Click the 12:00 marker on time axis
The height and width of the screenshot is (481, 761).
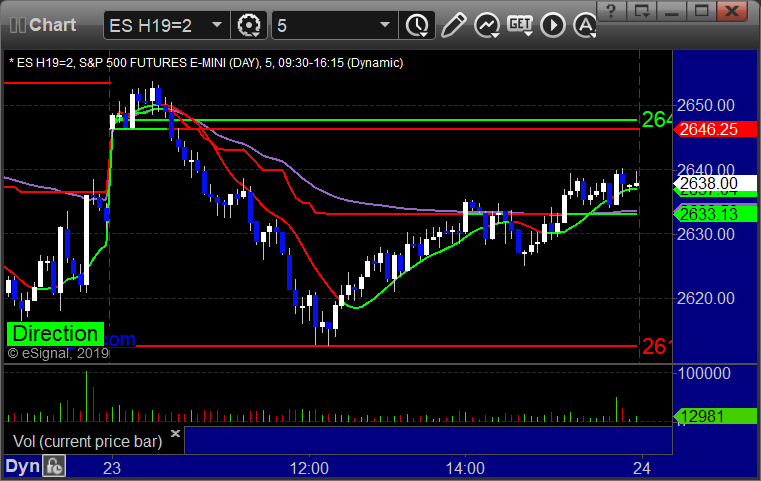click(309, 467)
